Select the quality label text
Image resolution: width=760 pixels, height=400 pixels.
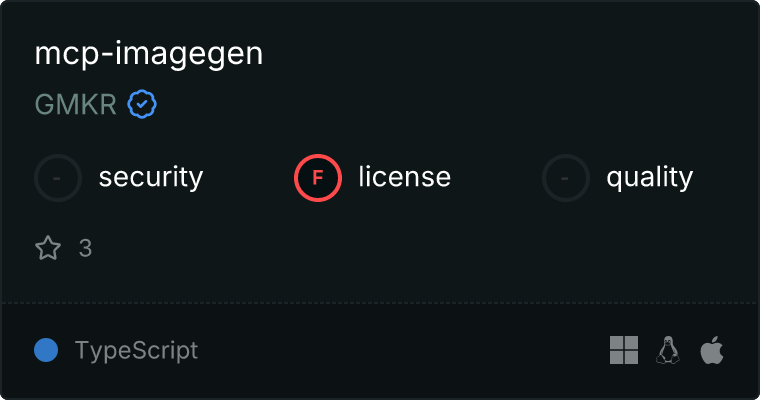pos(649,178)
